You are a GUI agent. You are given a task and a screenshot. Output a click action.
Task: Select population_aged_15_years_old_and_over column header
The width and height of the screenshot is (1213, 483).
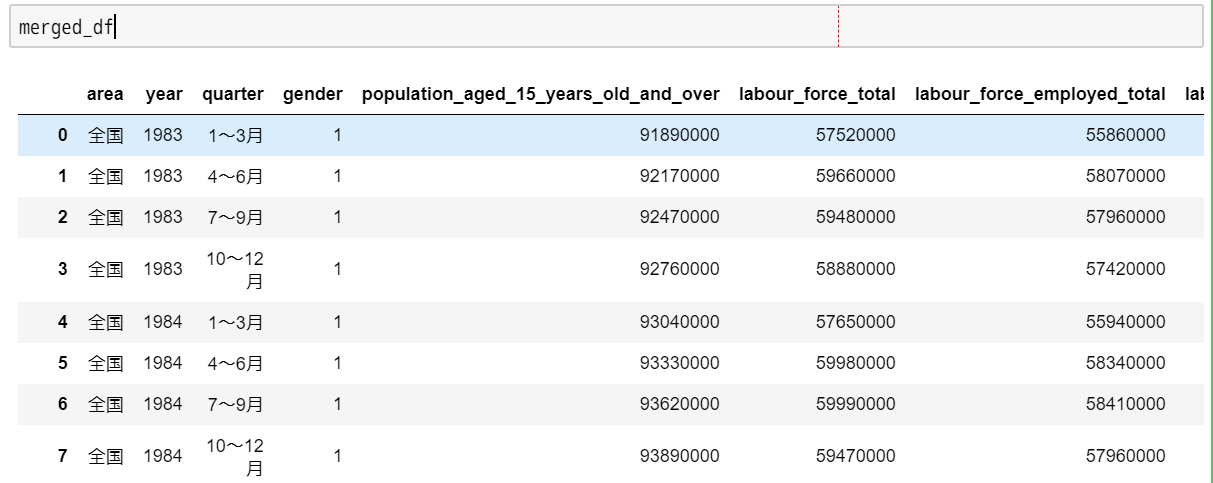(x=541, y=94)
